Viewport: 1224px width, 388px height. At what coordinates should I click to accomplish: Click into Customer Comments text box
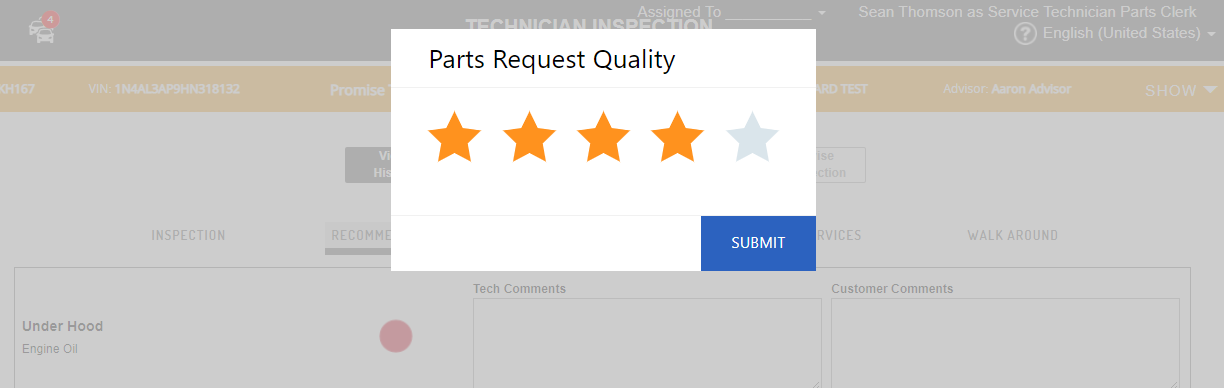click(x=1005, y=343)
